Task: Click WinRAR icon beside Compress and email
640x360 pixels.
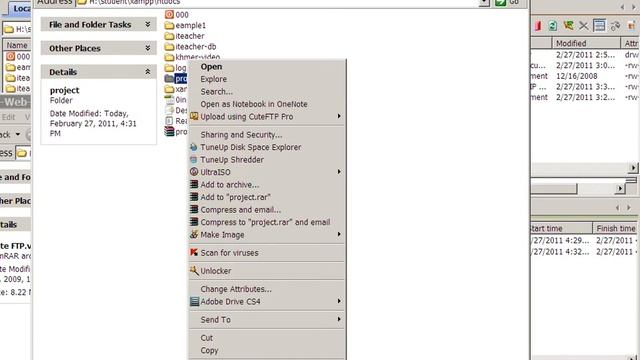Action: click(x=194, y=209)
